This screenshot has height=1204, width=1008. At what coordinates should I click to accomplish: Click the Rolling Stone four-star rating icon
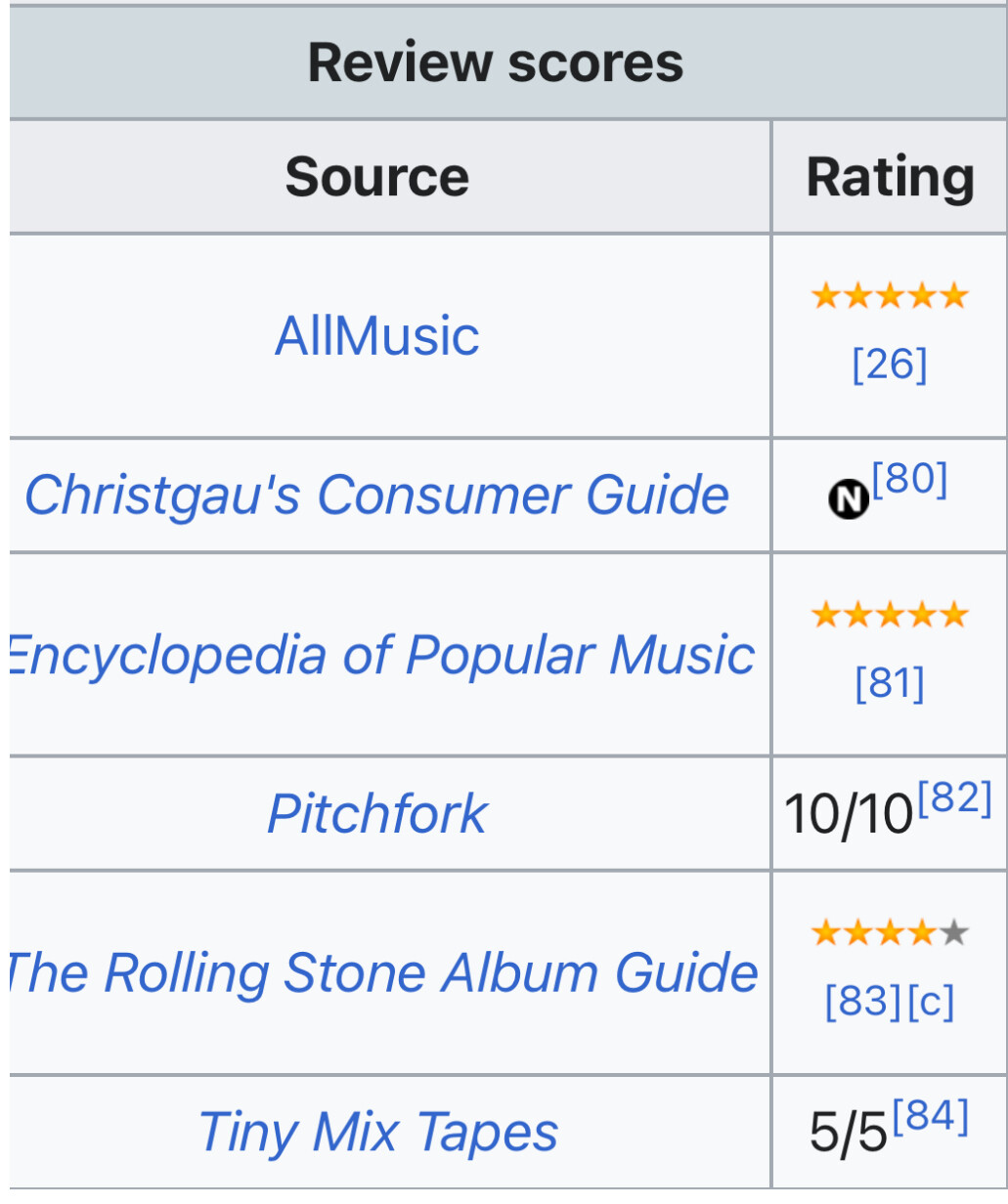point(889,933)
